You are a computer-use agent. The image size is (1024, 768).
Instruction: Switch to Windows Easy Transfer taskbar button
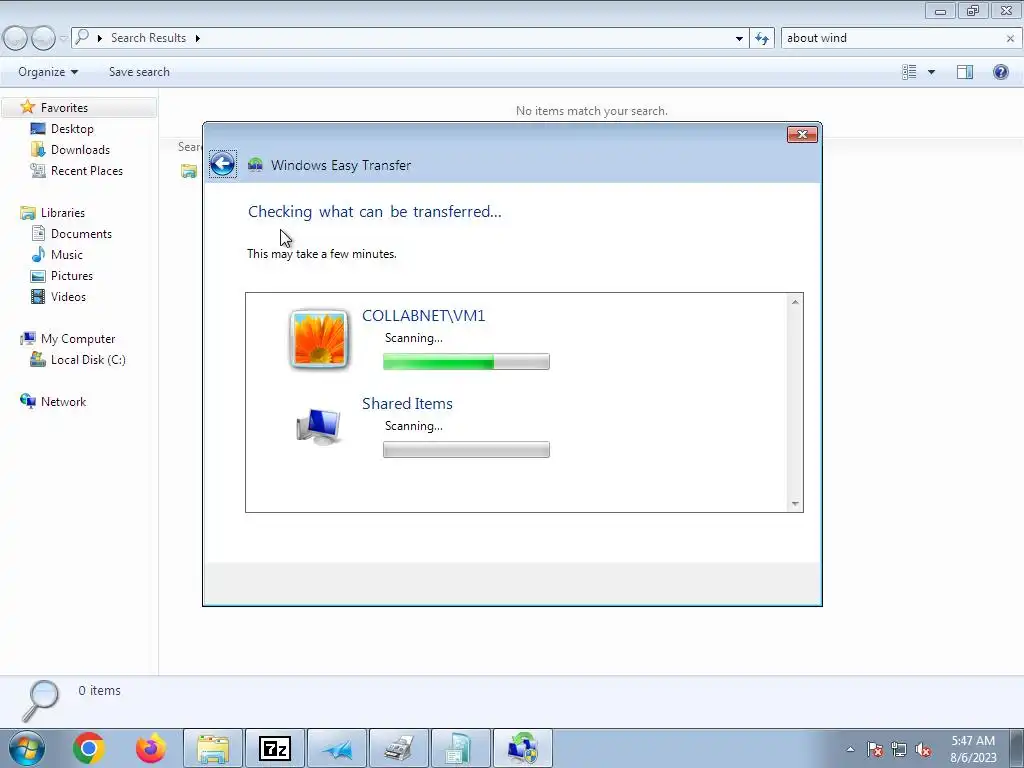pyautogui.click(x=523, y=748)
